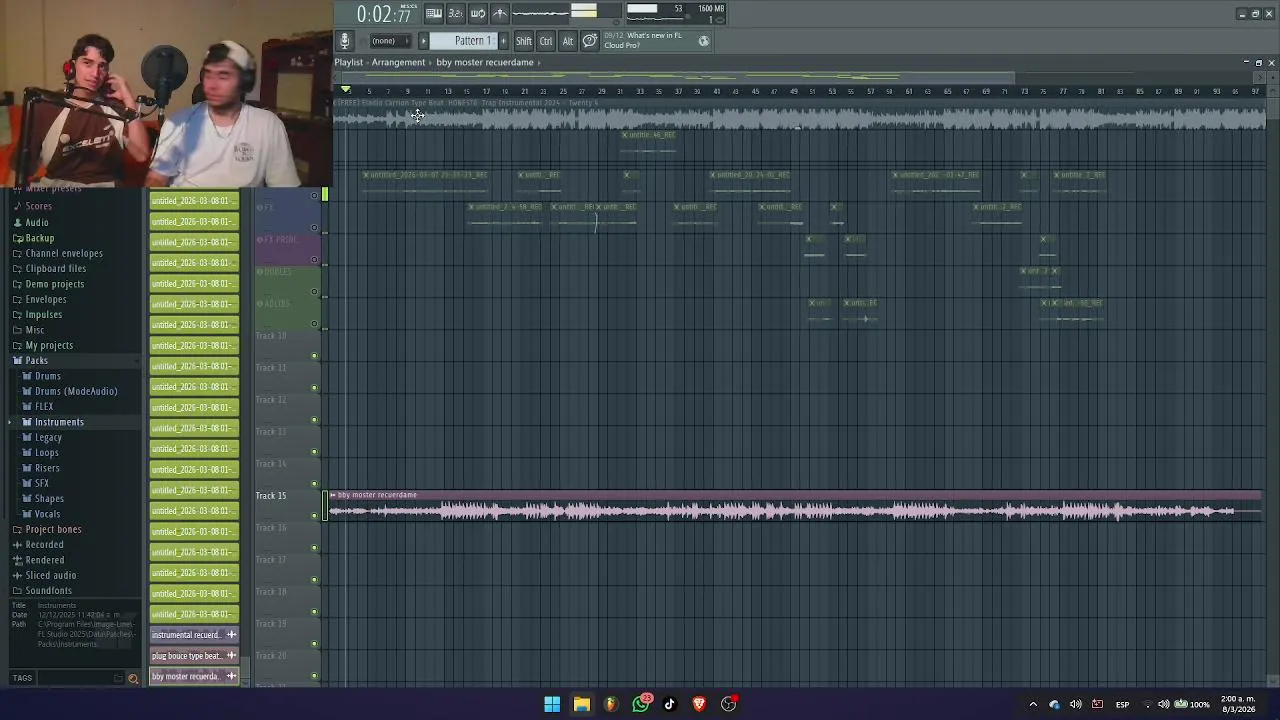The image size is (1280, 720).
Task: Select Track 15 header label
Action: tap(271, 496)
